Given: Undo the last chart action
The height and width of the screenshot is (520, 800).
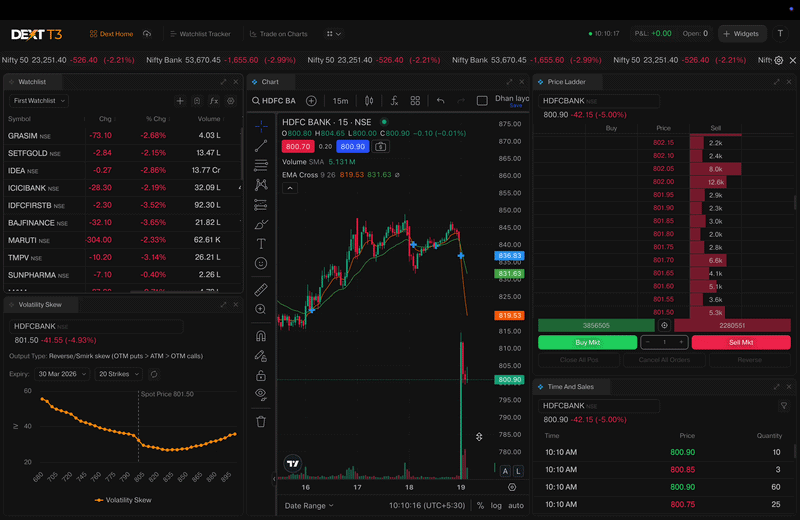Looking at the screenshot, I should pyautogui.click(x=440, y=101).
